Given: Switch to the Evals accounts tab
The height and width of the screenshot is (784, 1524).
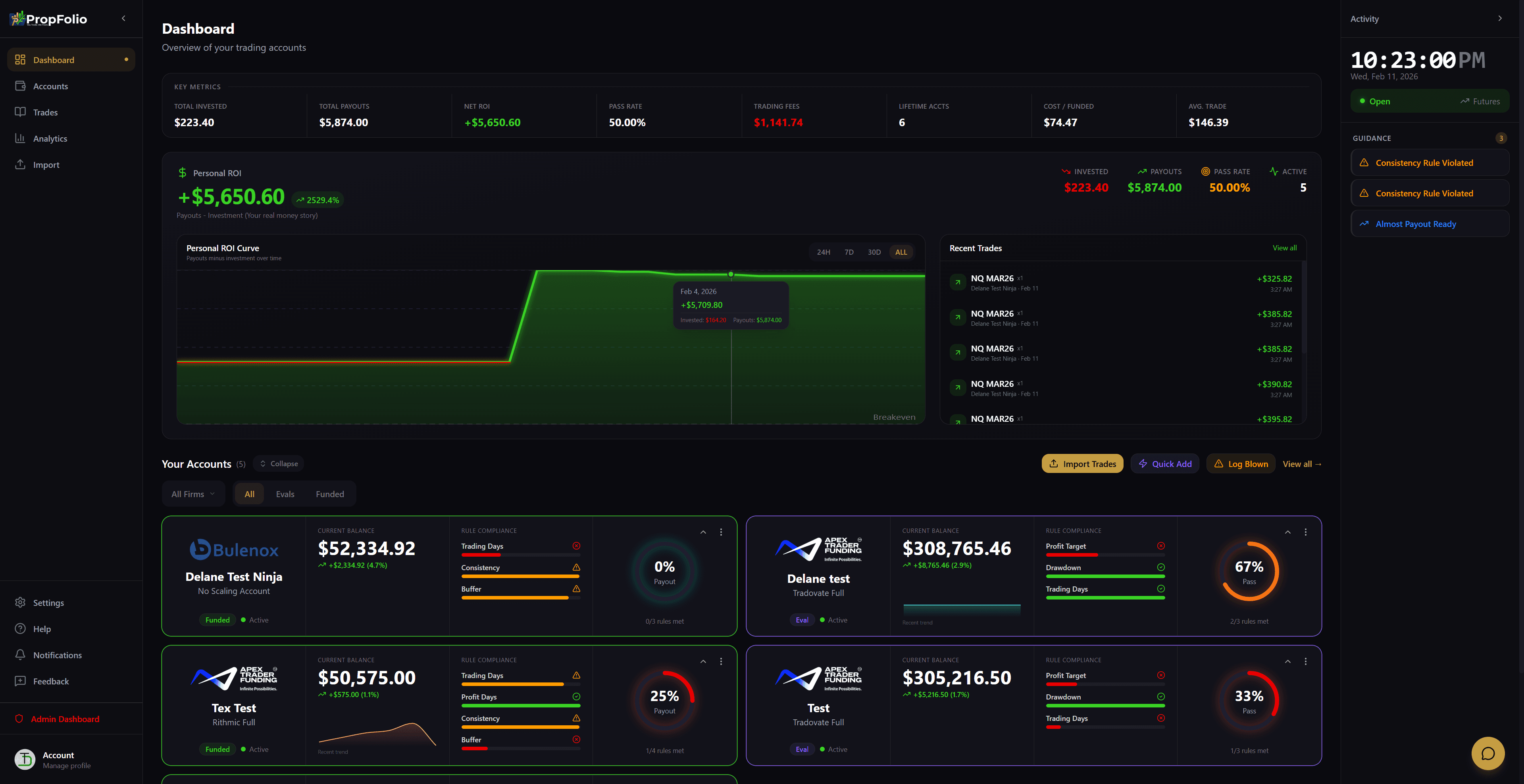Looking at the screenshot, I should (285, 494).
